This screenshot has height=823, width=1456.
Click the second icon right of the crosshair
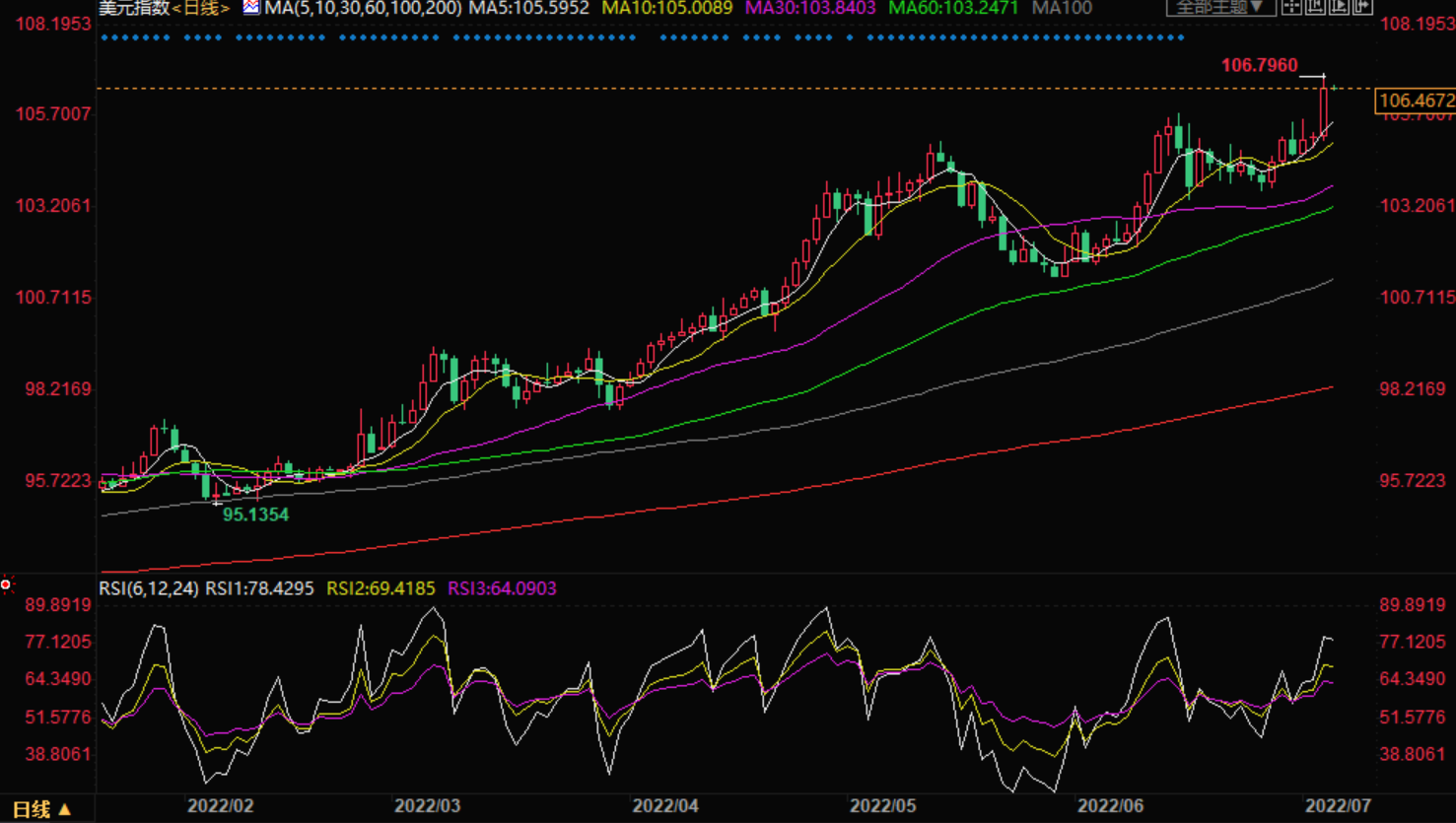pyautogui.click(x=1315, y=7)
